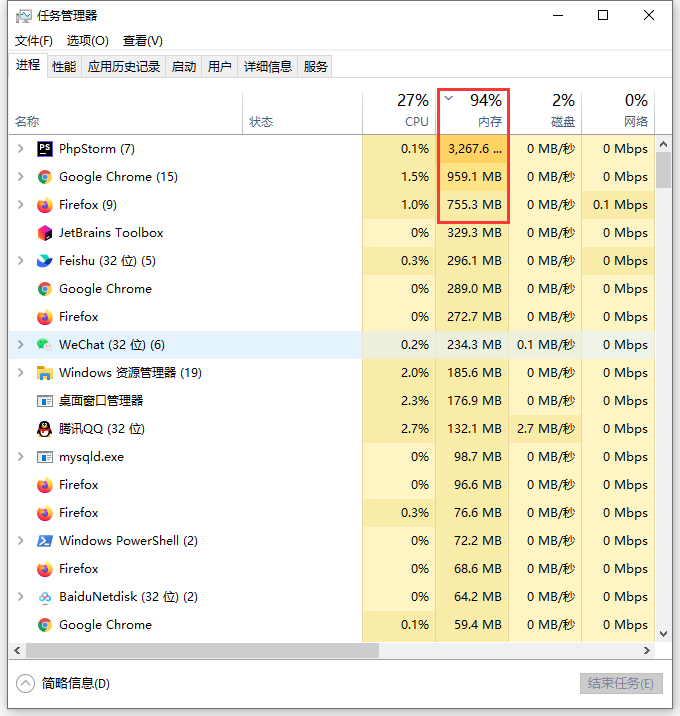
Task: Switch to the 应用历史记录 tab
Action: [x=124, y=67]
